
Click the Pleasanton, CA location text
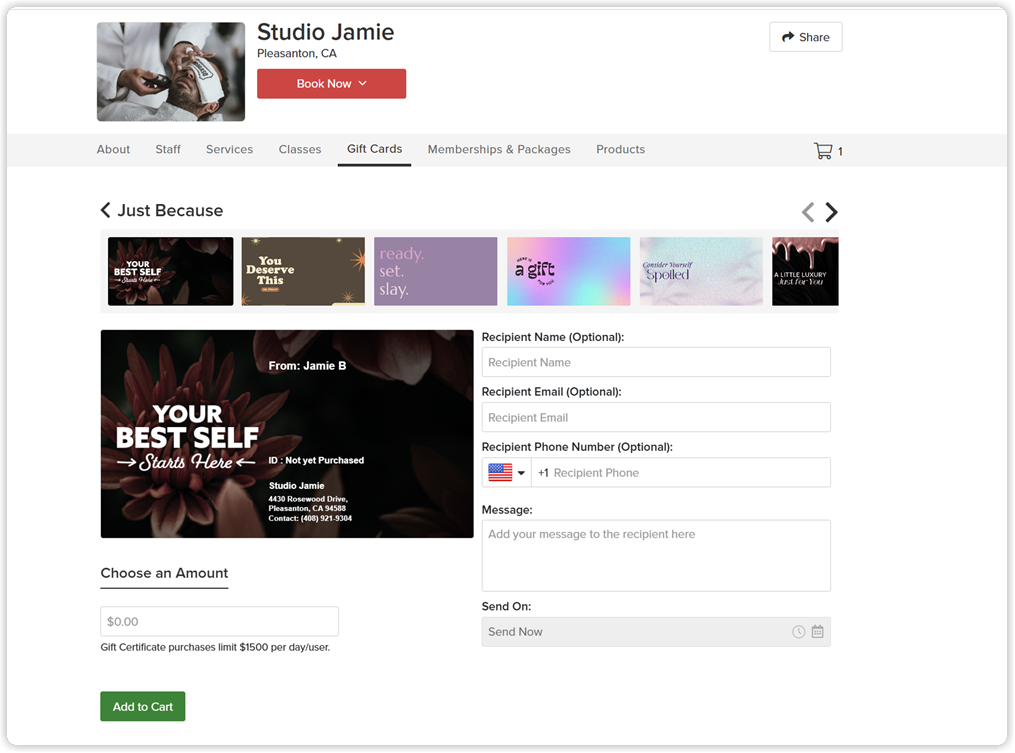(297, 53)
